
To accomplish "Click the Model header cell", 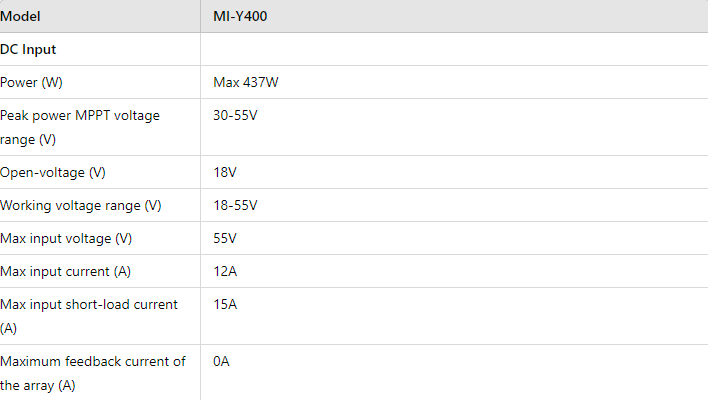I will point(100,16).
